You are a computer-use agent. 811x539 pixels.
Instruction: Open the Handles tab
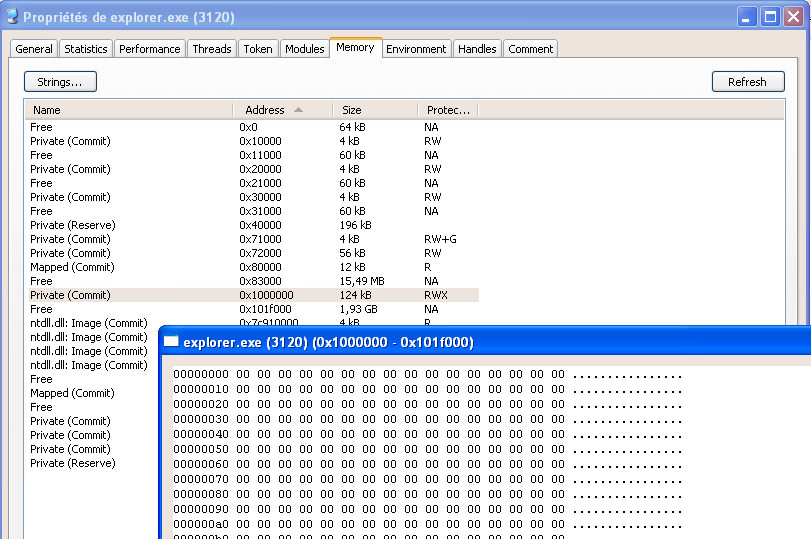point(477,49)
